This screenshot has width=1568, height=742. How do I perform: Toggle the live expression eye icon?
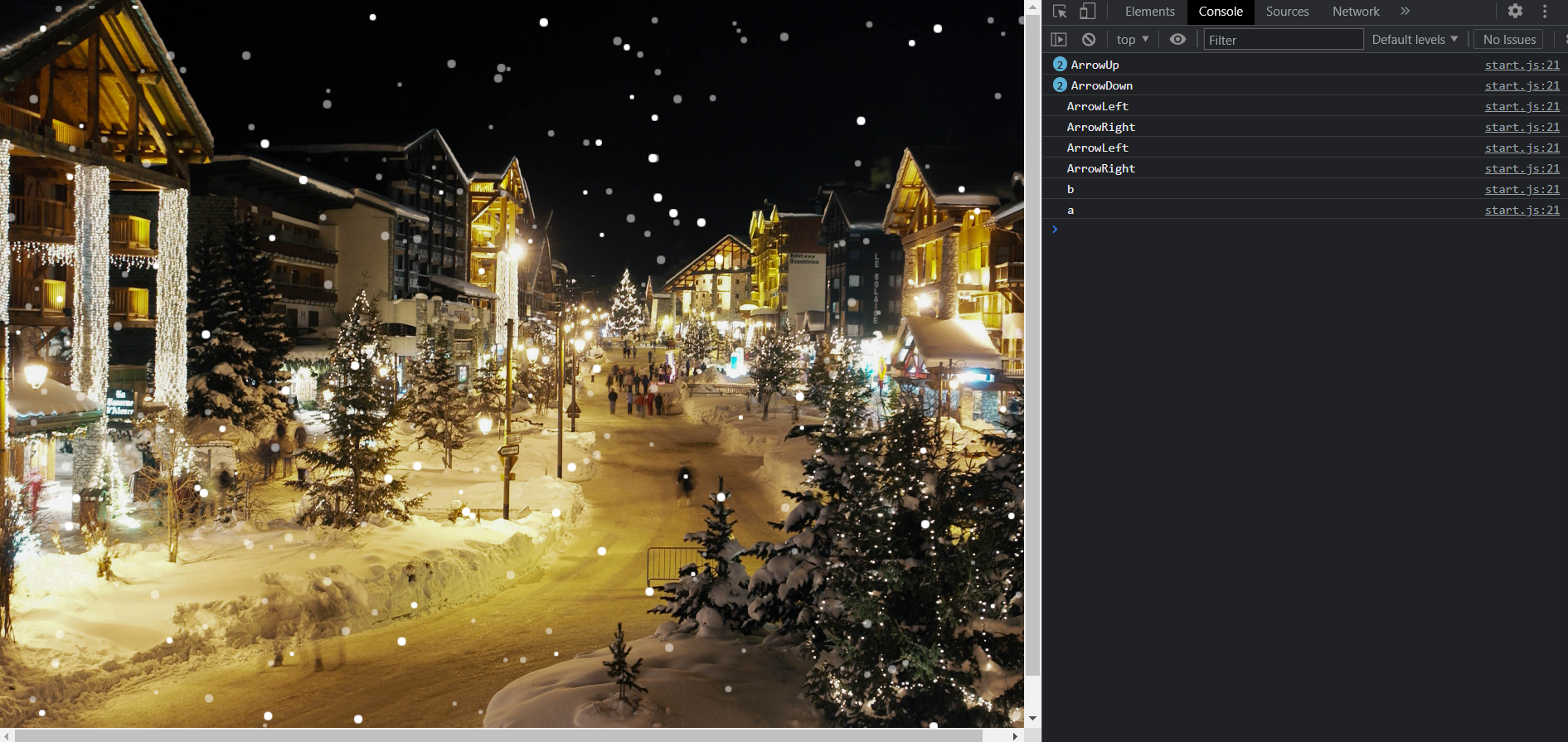(1177, 39)
